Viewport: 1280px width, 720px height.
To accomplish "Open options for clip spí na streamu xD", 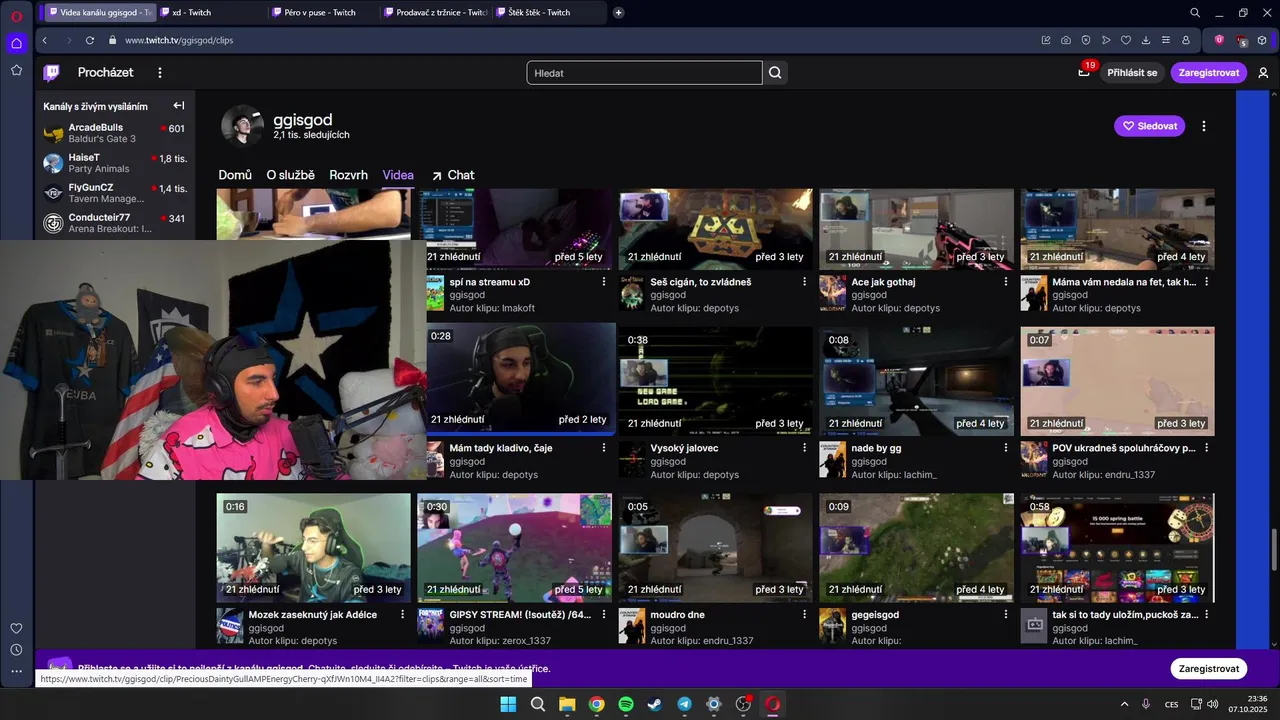I will pos(604,282).
